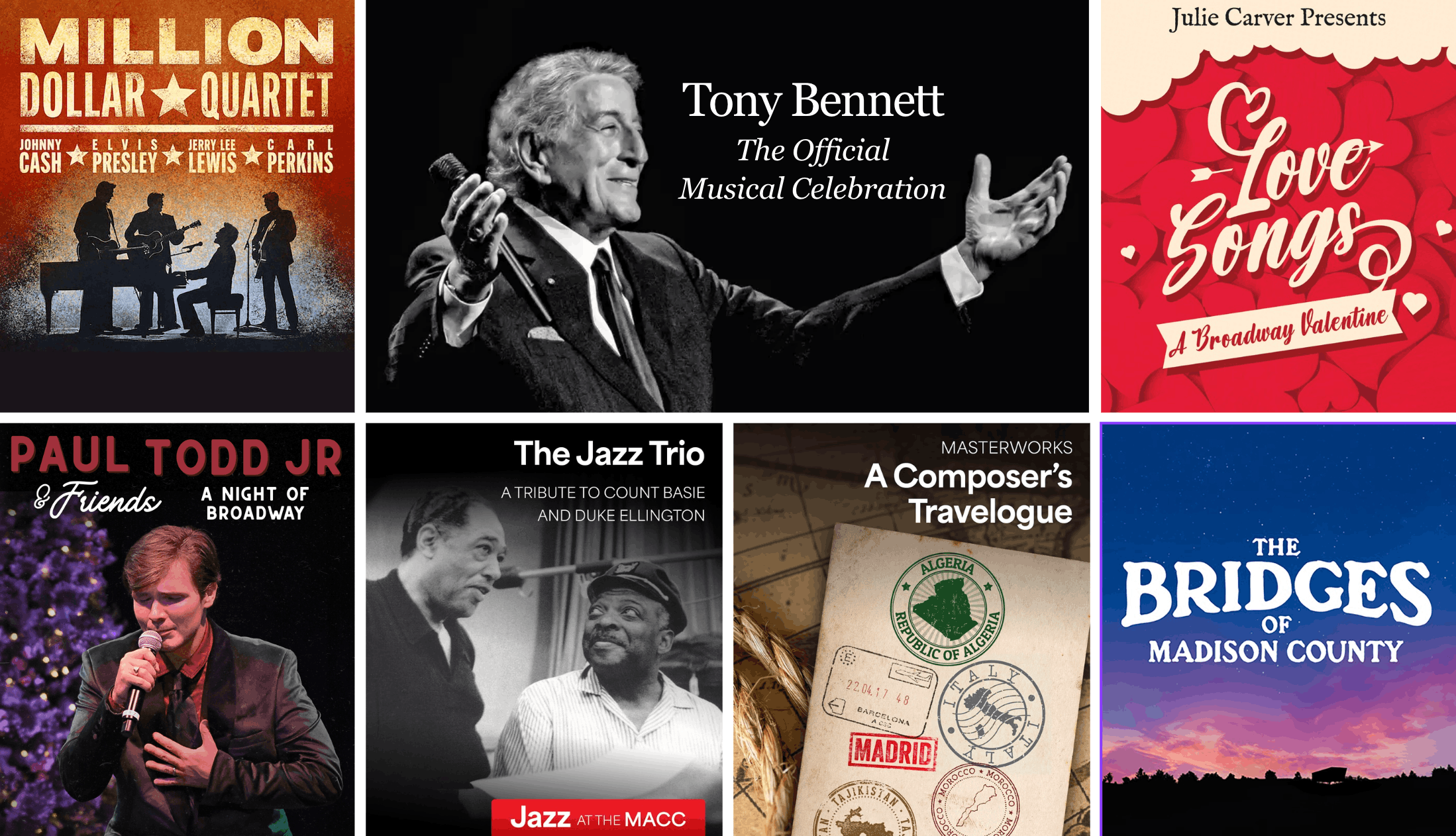Image resolution: width=1456 pixels, height=836 pixels.
Task: Select A Composer's Travelogue Masterworks poster
Action: click(x=911, y=629)
